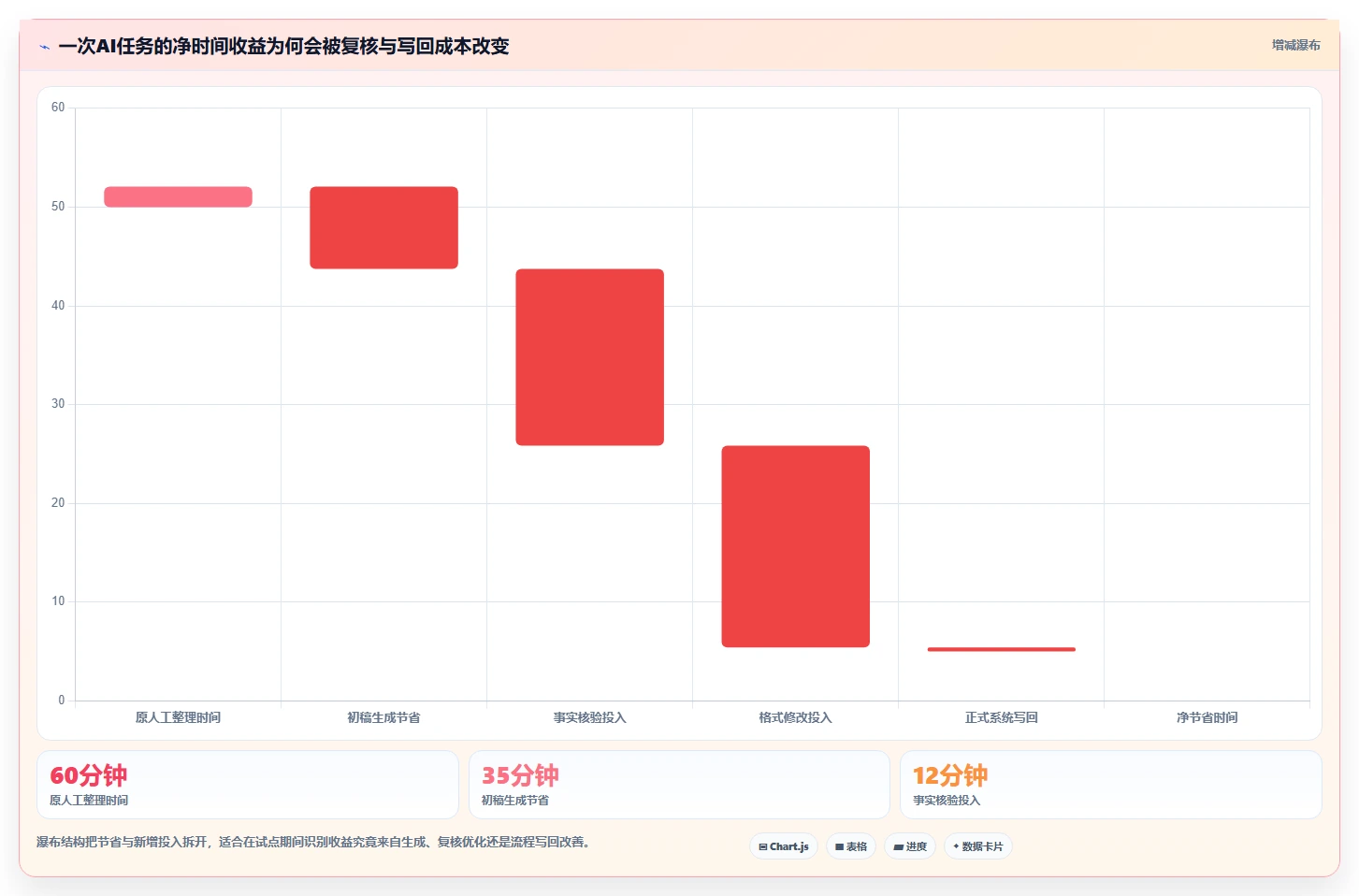
Task: Open the 35分钟 data card
Action: (679, 785)
